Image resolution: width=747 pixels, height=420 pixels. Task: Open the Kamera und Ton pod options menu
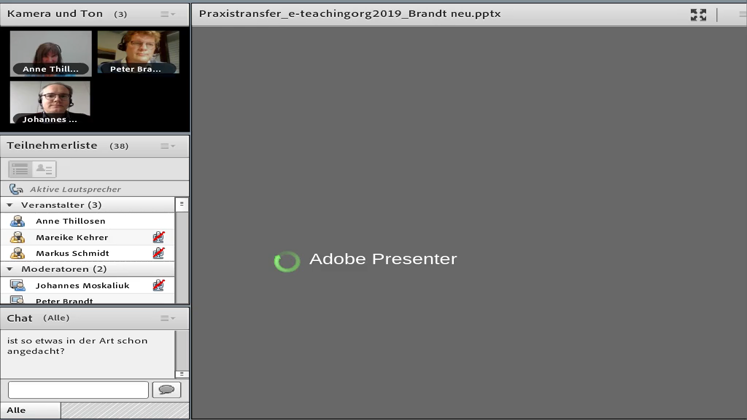[168, 14]
